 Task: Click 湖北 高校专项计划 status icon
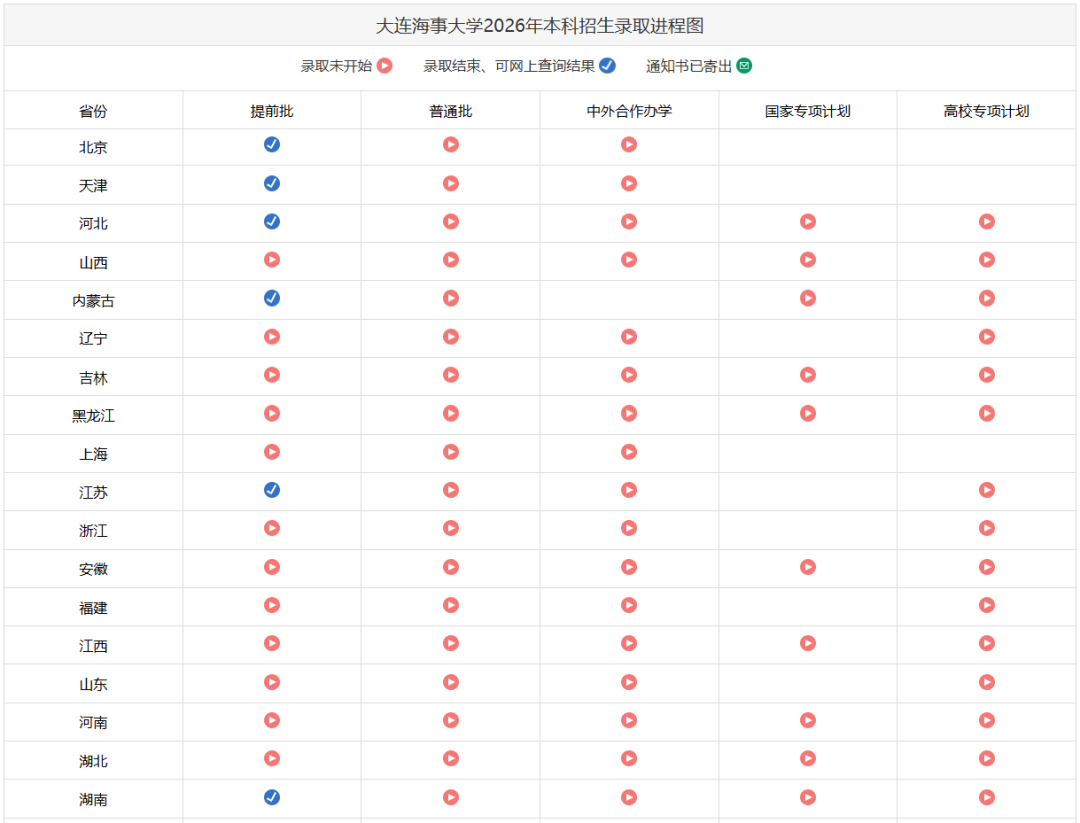987,758
